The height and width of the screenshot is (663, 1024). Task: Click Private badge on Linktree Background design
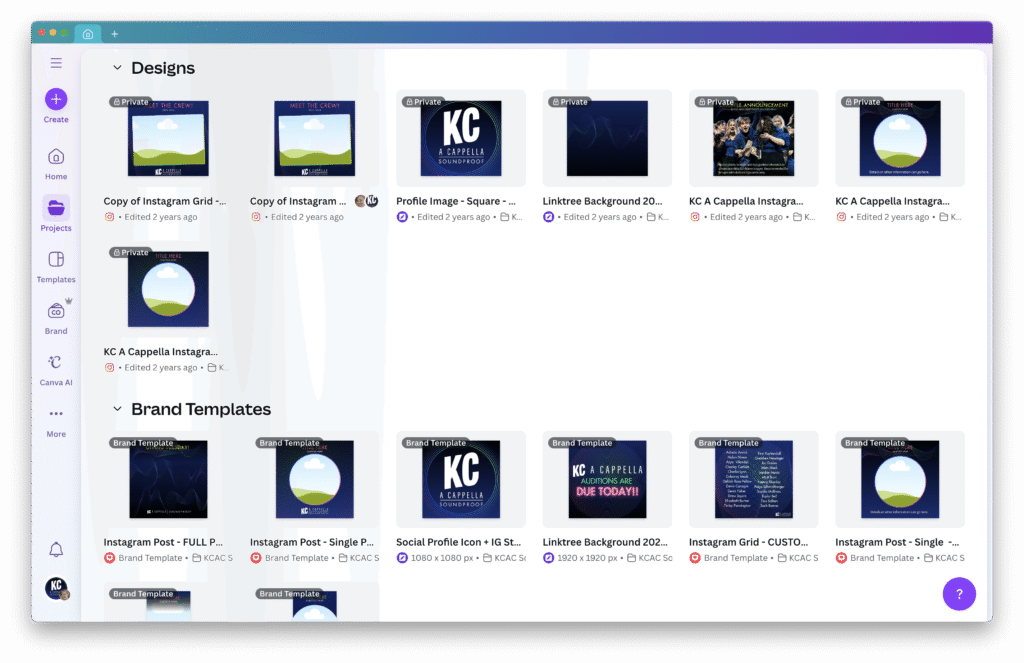pyautogui.click(x=569, y=102)
